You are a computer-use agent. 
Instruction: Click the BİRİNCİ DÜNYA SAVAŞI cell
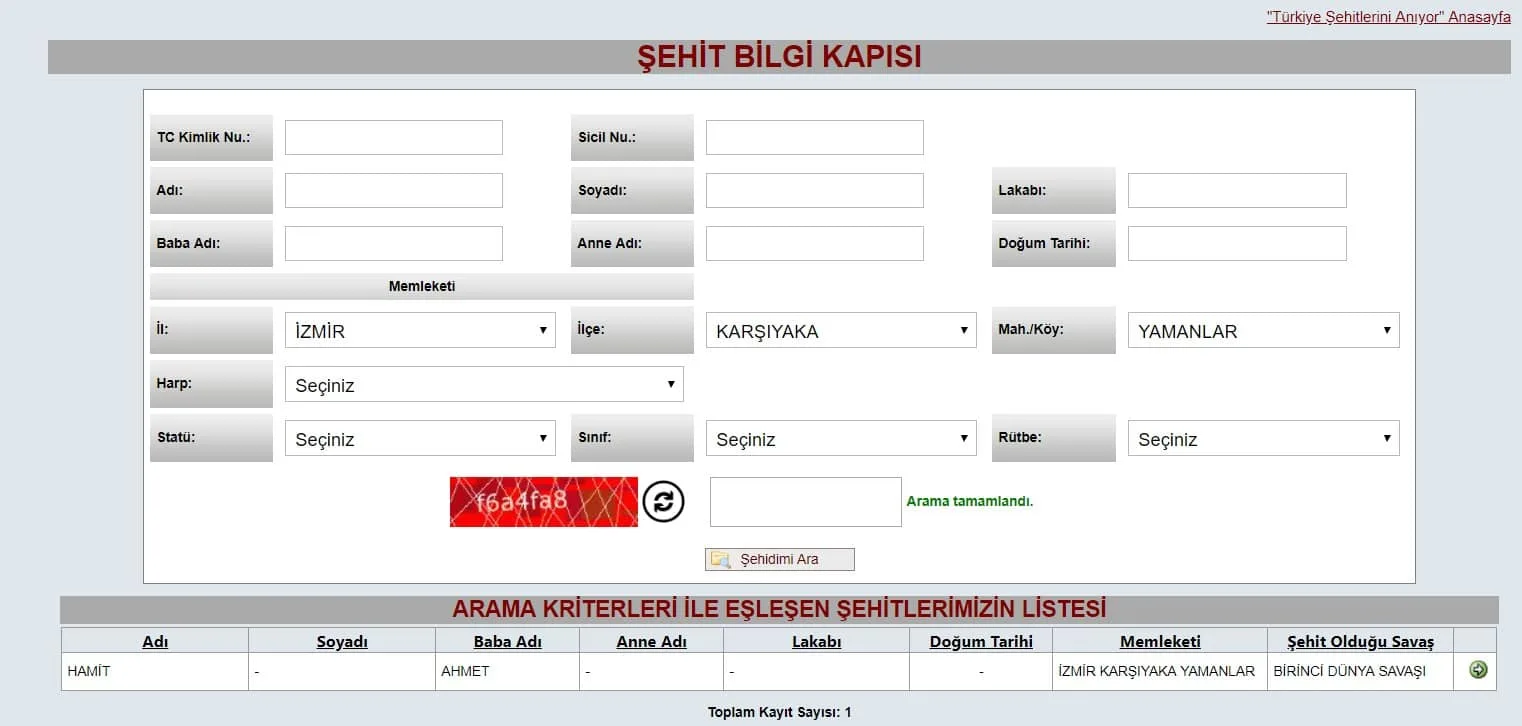pos(1360,671)
